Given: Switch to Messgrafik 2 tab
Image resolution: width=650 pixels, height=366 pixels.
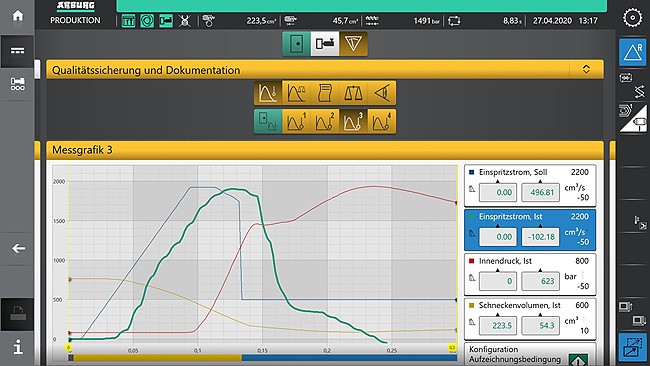Looking at the screenshot, I should coord(325,121).
